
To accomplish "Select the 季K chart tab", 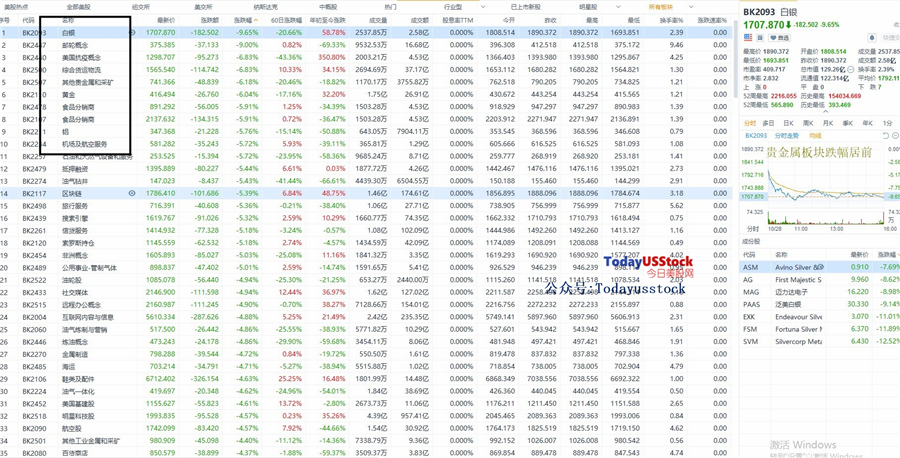I will click(847, 123).
